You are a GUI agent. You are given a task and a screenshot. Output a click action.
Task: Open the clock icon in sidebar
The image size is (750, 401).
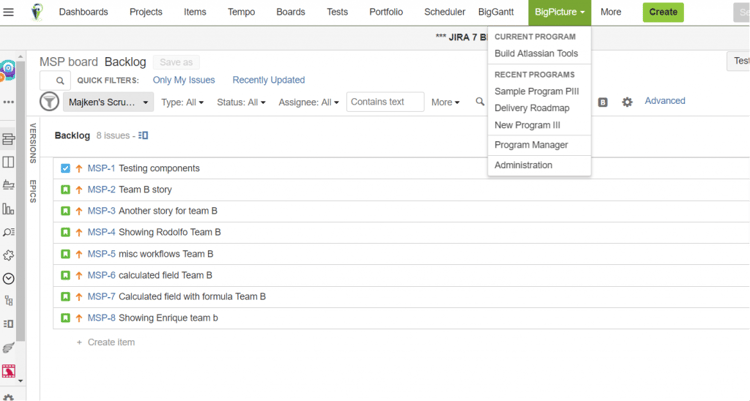tap(8, 278)
